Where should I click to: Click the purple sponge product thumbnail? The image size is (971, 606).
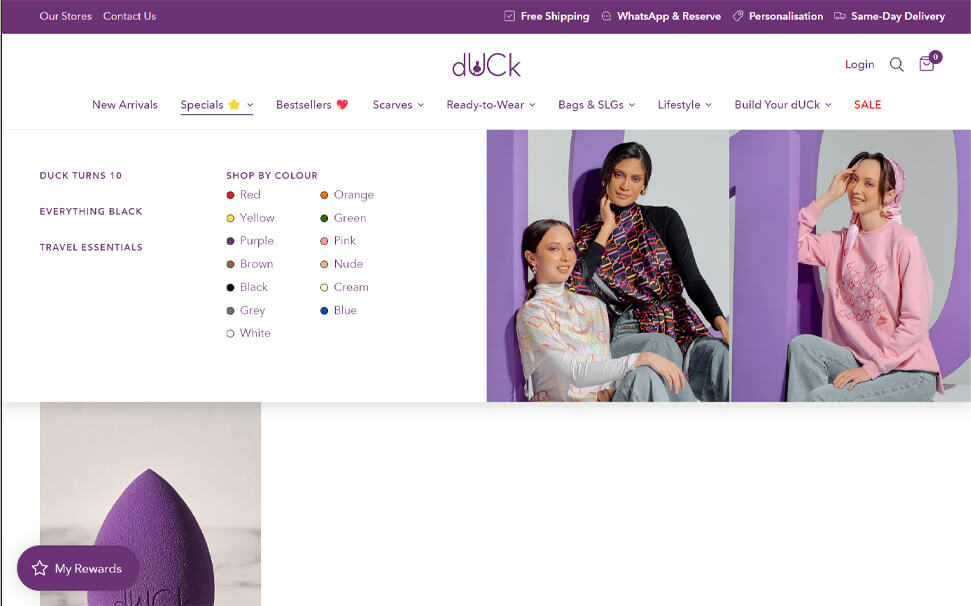click(150, 504)
